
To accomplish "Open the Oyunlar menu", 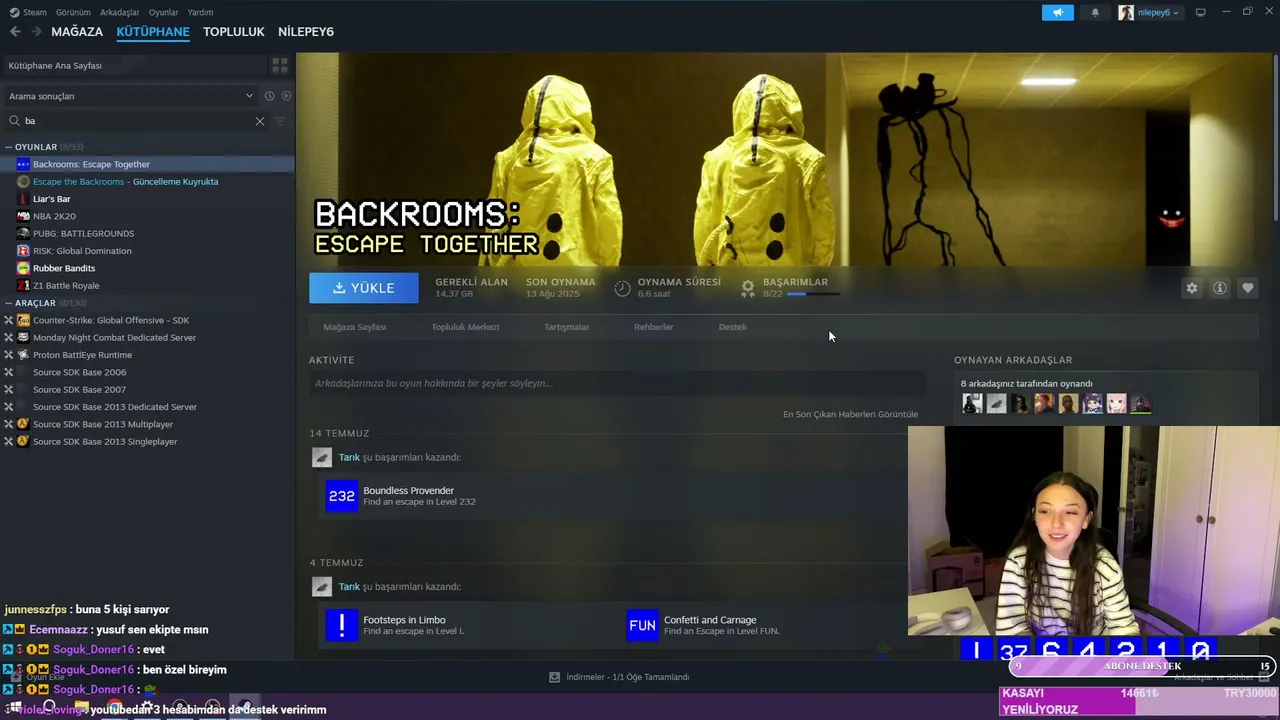I will point(163,12).
